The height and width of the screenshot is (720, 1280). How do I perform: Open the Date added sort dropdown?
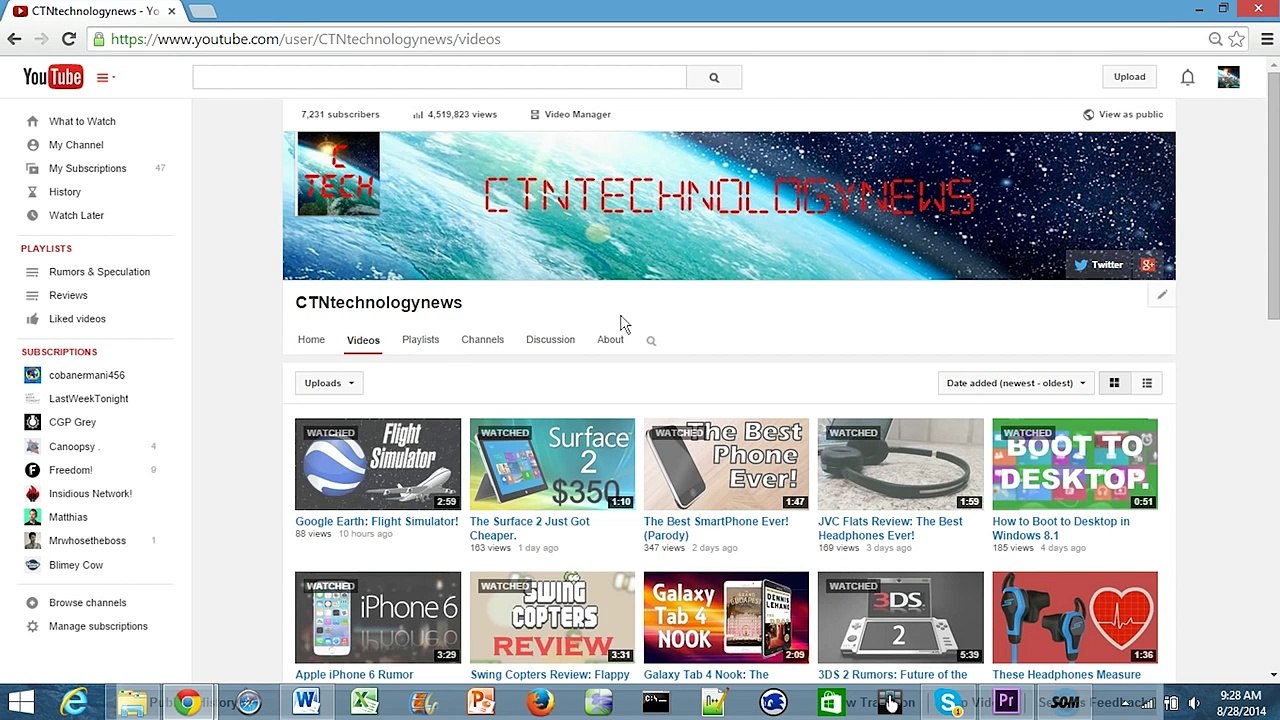click(x=1015, y=383)
